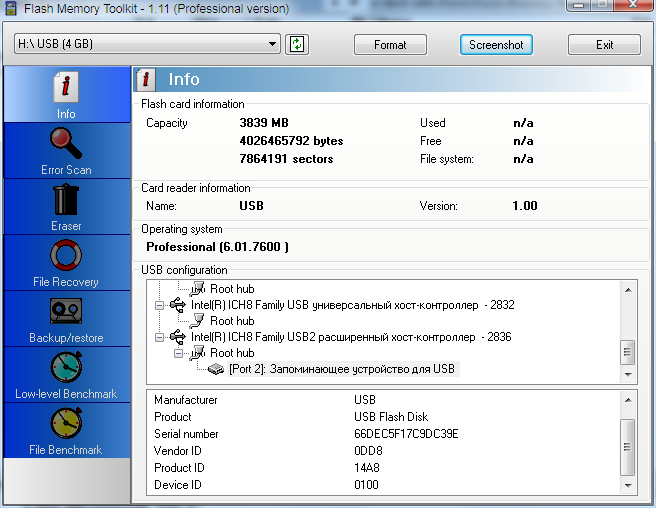Click the 7864191 sectors value
The image size is (656, 508).
[286, 159]
